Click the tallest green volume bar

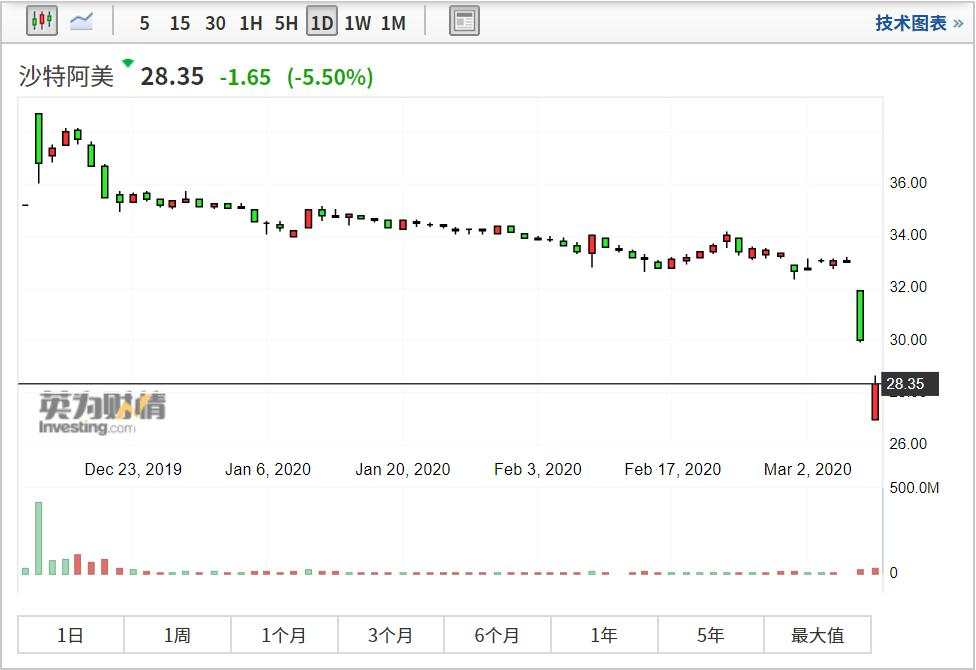39,538
